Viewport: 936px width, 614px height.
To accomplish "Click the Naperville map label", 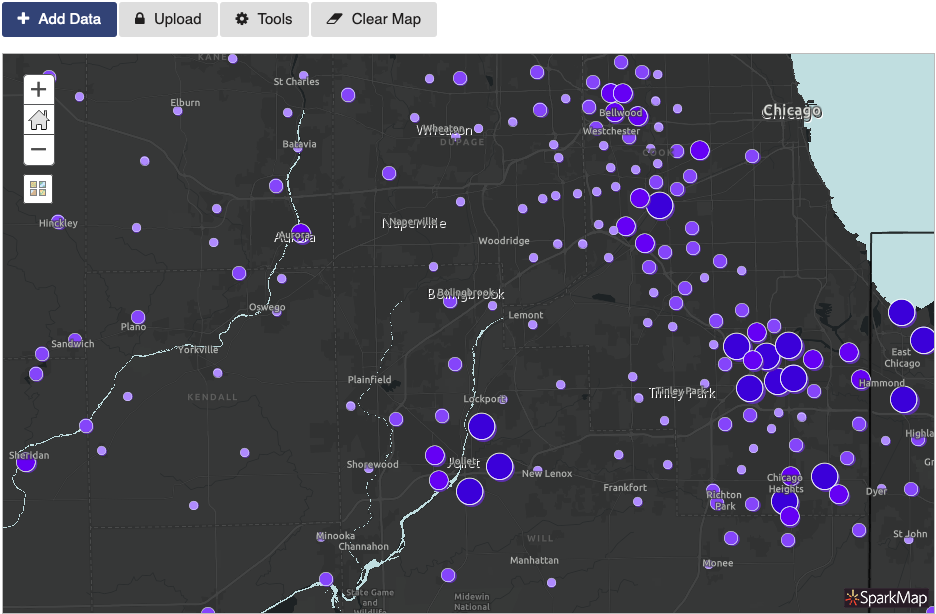I will (414, 223).
